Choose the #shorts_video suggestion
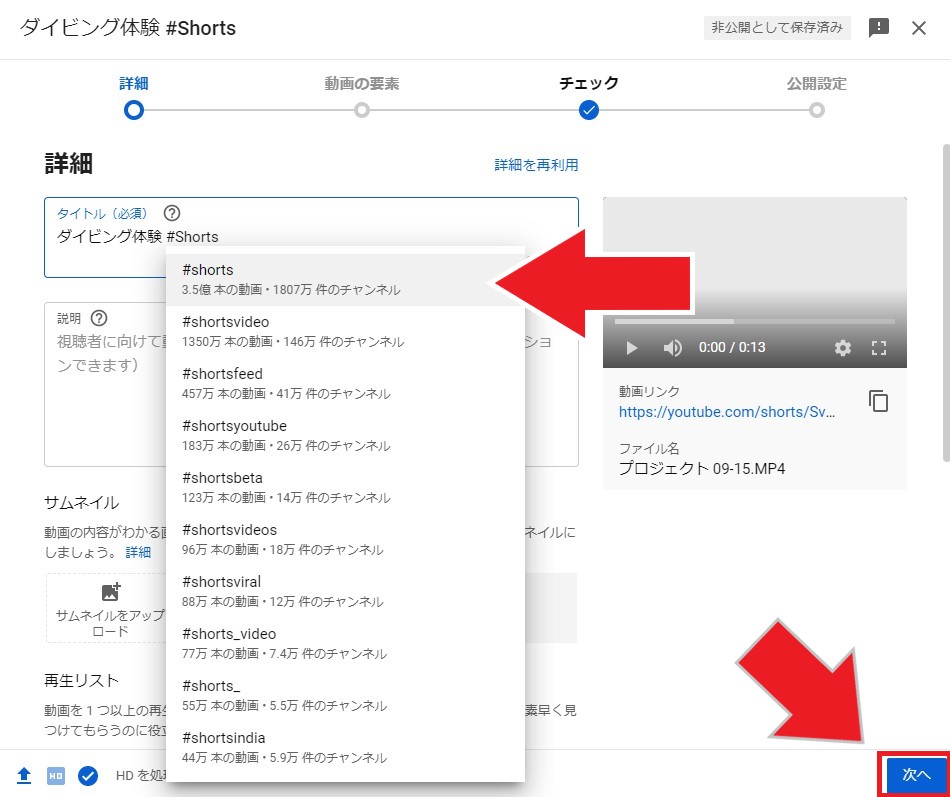The height and width of the screenshot is (797, 950). [345, 644]
